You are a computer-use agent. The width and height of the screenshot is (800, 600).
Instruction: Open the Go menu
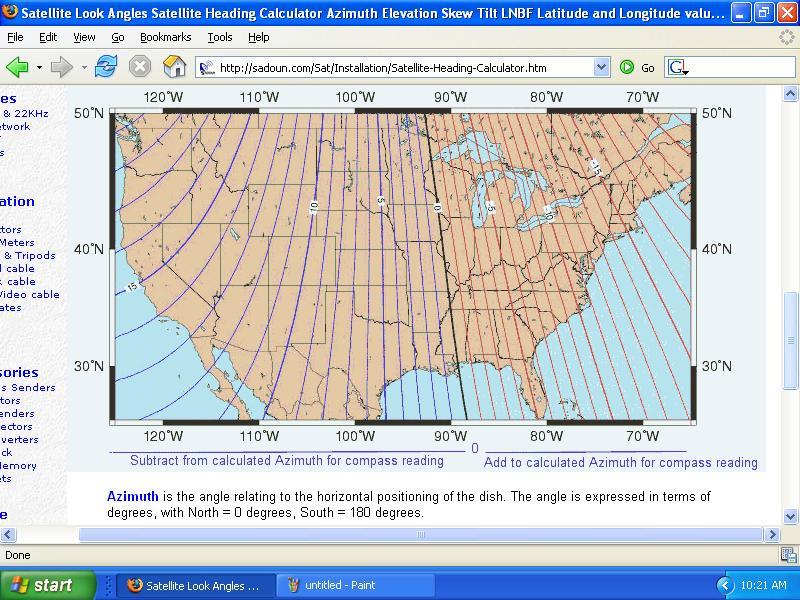point(118,37)
